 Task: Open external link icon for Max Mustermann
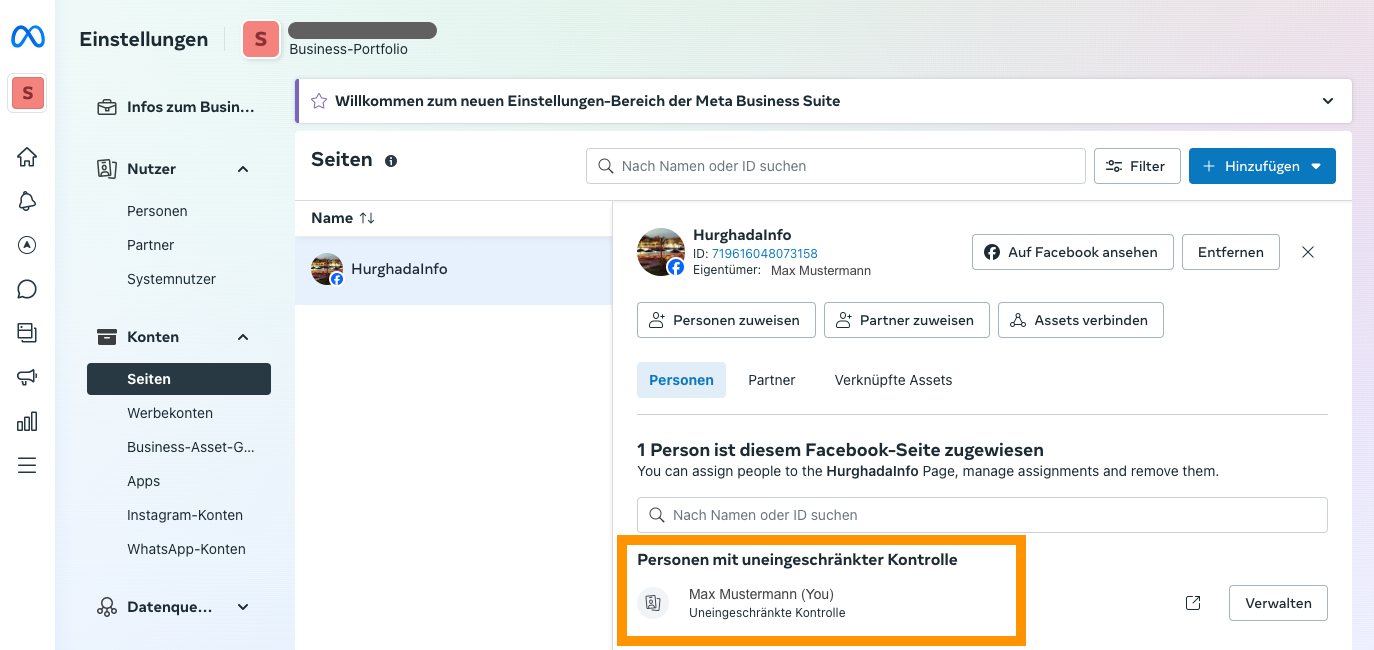tap(1193, 603)
